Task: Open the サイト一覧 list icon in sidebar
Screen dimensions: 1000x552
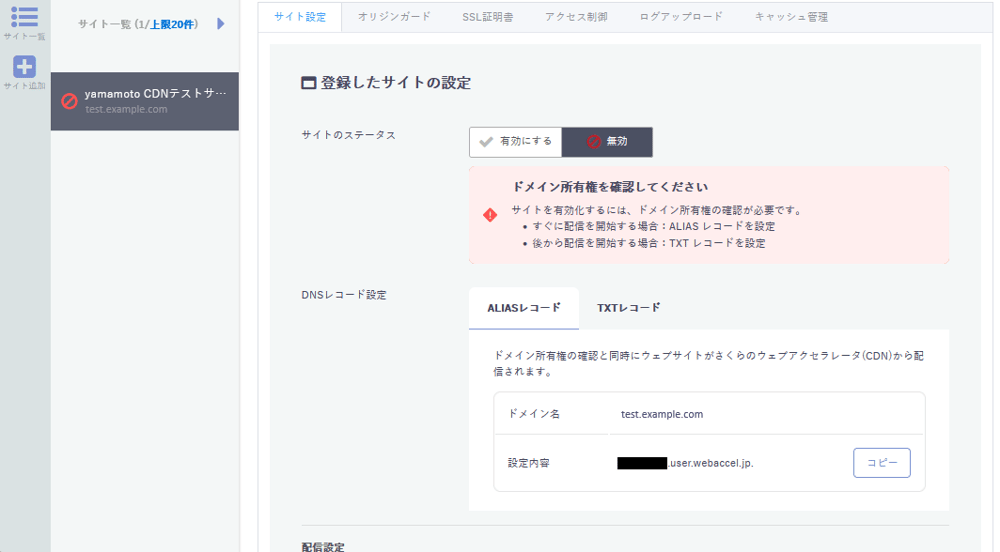Action: [24, 17]
